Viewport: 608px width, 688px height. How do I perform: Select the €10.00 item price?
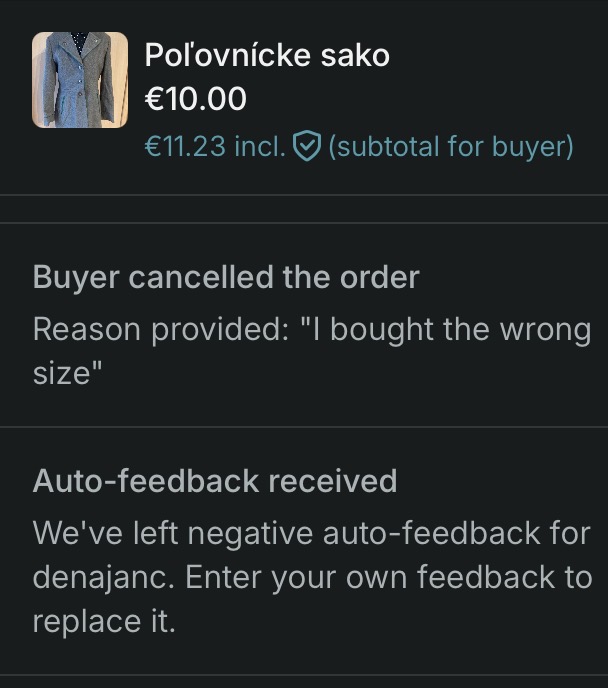196,98
